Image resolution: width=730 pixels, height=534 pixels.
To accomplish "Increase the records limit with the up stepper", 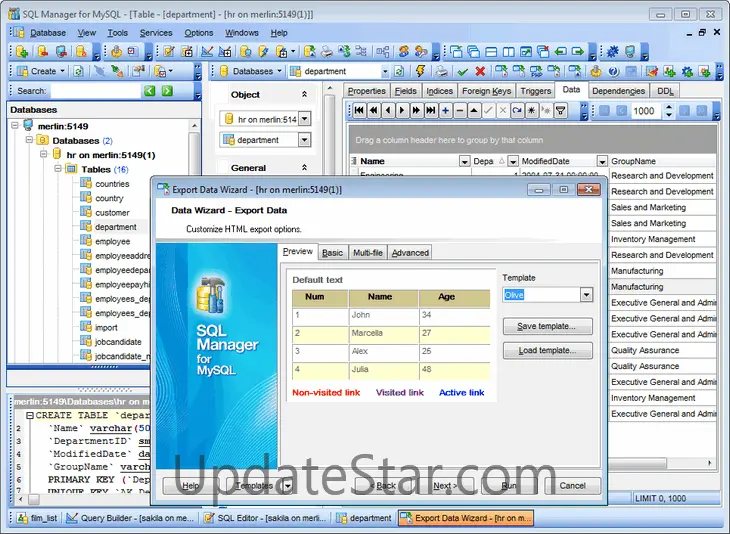I will pyautogui.click(x=669, y=107).
